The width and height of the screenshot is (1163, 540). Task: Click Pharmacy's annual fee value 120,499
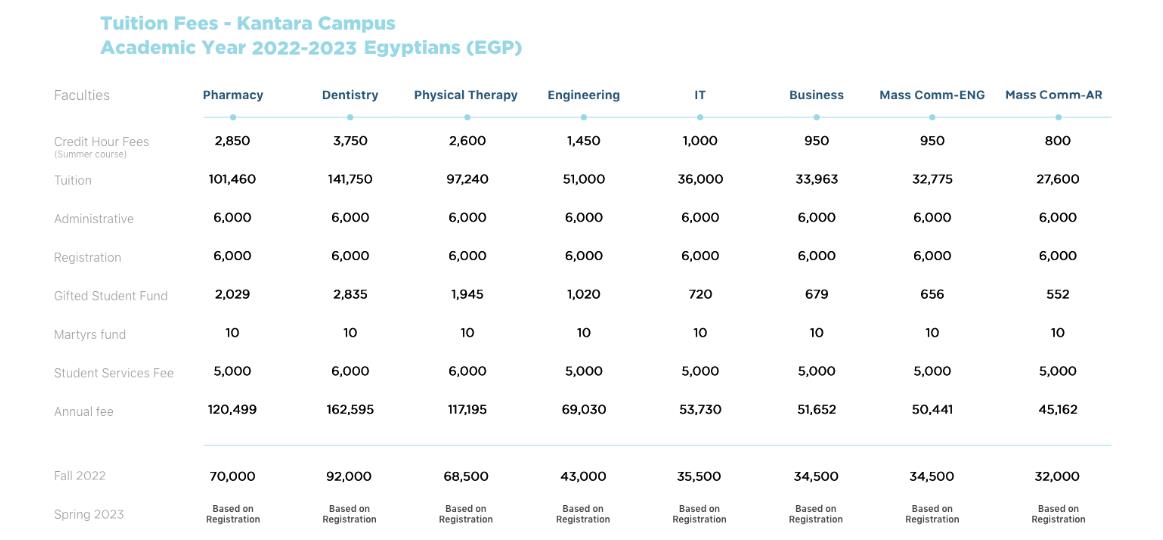coord(232,410)
